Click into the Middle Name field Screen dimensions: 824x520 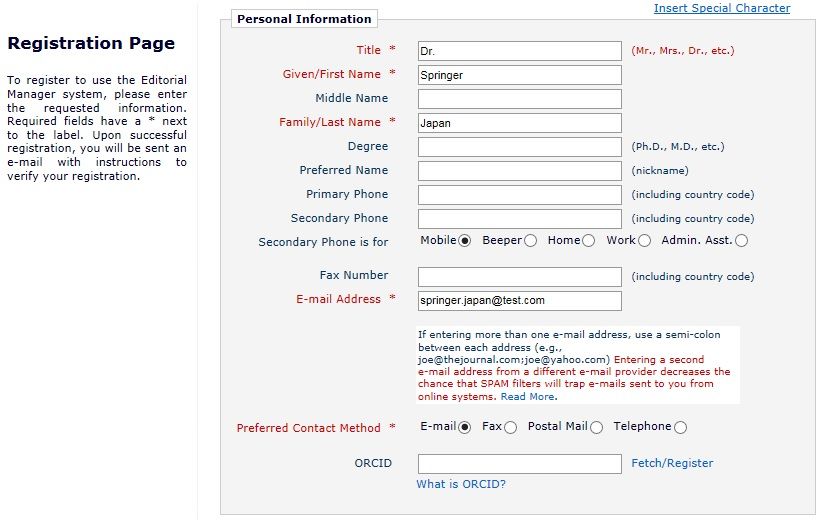[x=520, y=99]
